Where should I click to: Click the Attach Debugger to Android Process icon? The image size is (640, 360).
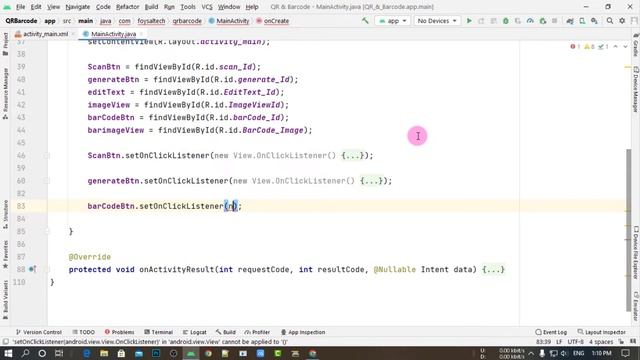pyautogui.click(x=542, y=20)
